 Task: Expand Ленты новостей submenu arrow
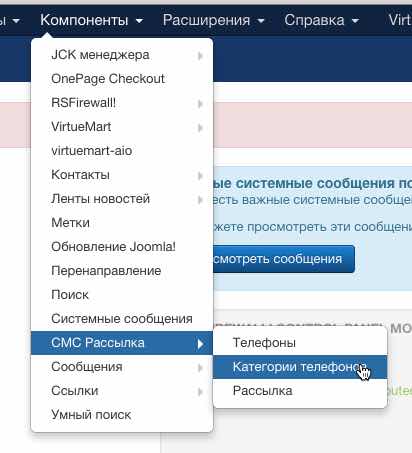click(x=200, y=200)
